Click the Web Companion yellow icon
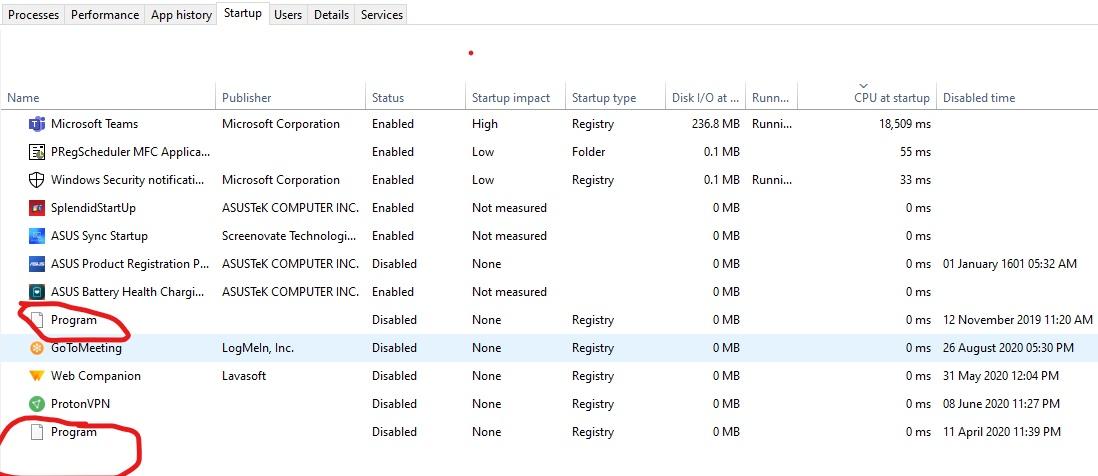Screen dimensions: 1098x476 point(36,376)
